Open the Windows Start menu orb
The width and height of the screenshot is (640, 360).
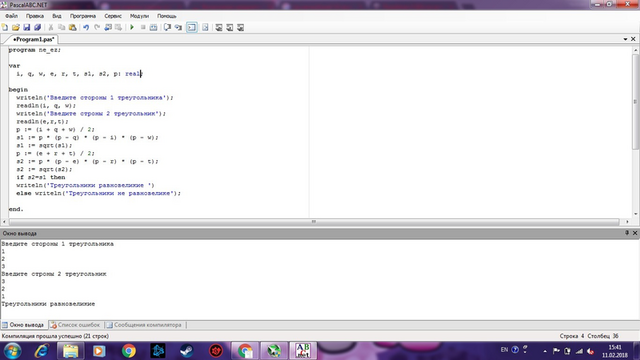point(12,351)
